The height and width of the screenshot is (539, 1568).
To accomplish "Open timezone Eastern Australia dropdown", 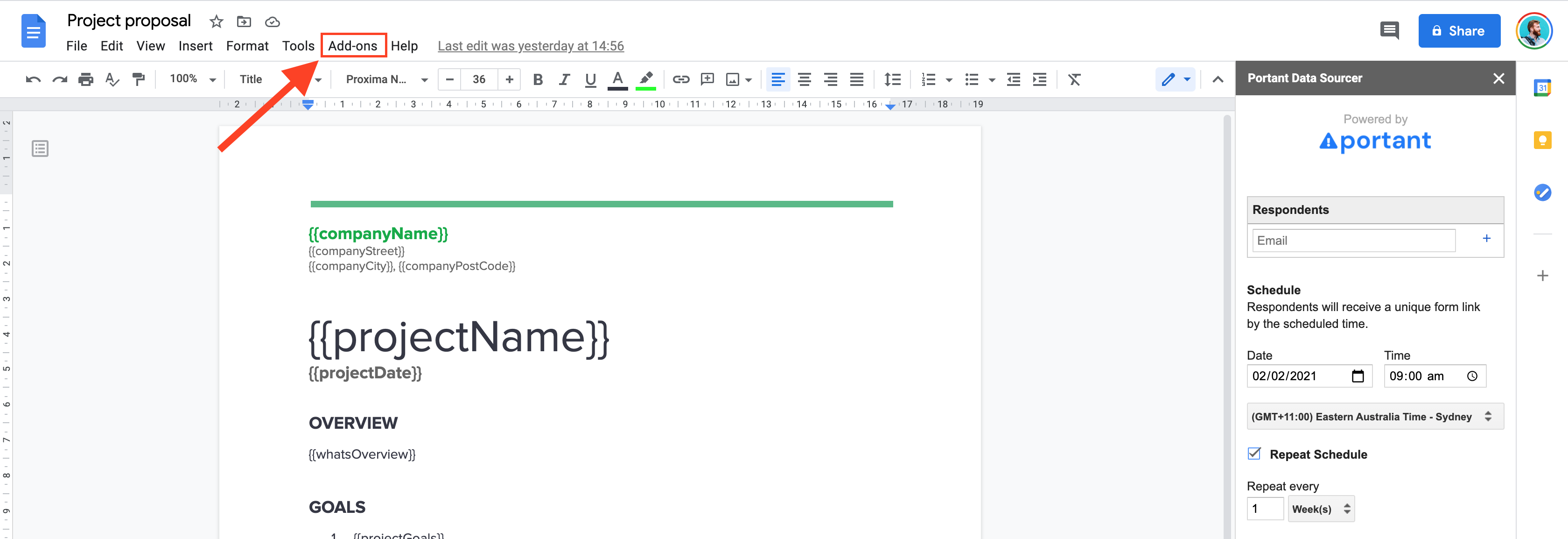I will [x=1375, y=417].
